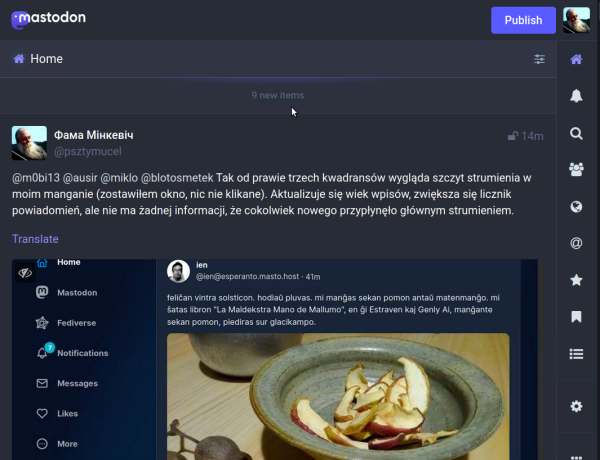Viewport: 600px width, 460px height.
Task: Open Фама Мінкевіч profile name
Action: [94, 135]
